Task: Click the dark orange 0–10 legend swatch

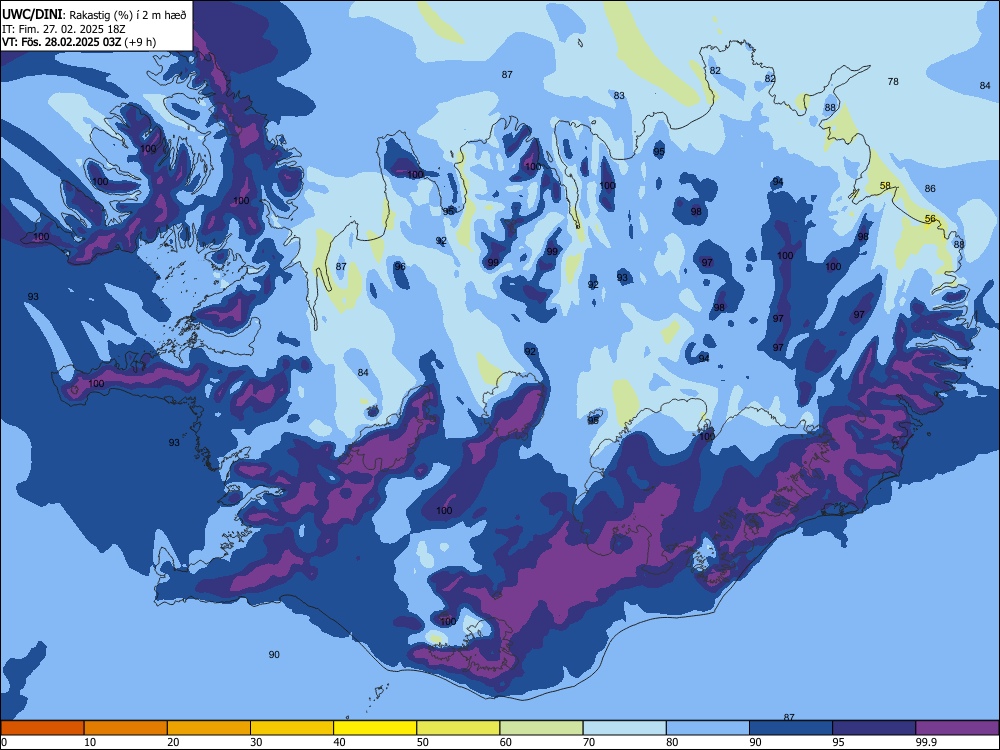Action: click(x=42, y=728)
